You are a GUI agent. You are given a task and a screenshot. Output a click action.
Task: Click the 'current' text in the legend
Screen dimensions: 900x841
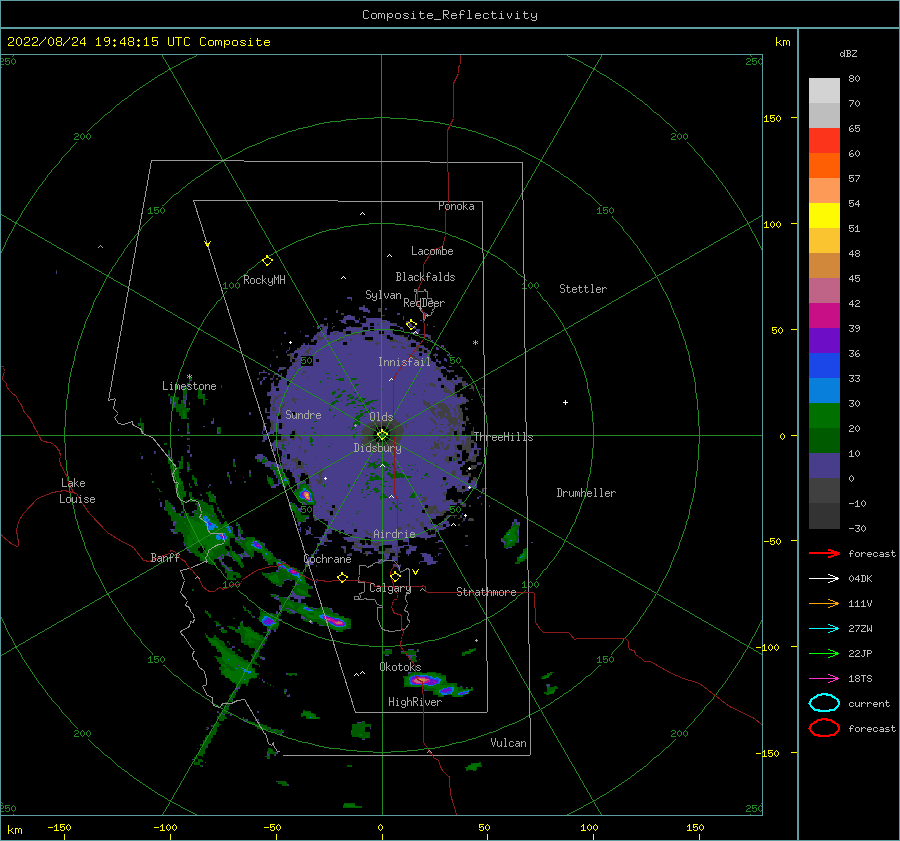pyautogui.click(x=869, y=703)
